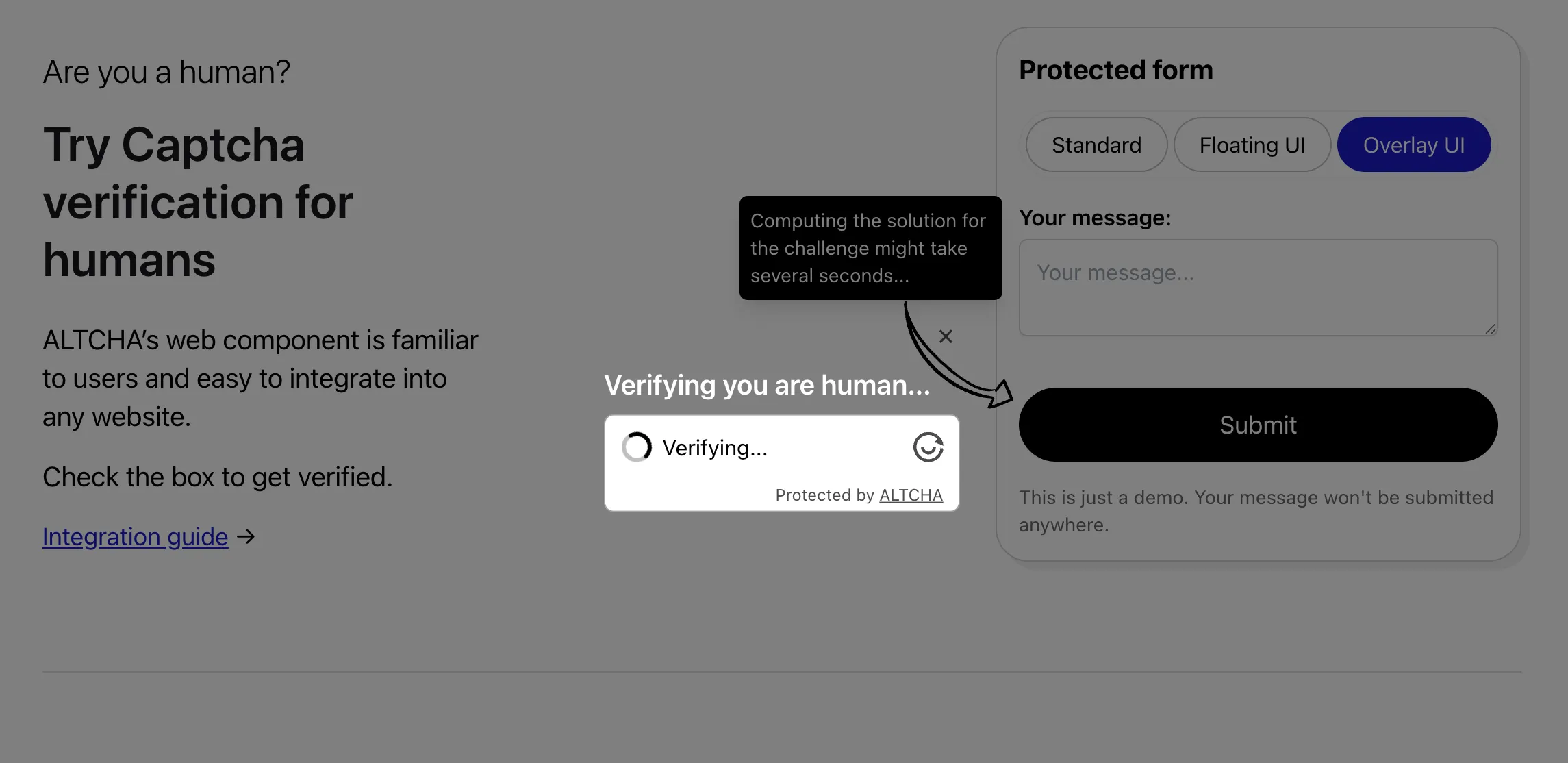The width and height of the screenshot is (1568, 763).
Task: Close the verification overlay with X
Action: point(946,336)
